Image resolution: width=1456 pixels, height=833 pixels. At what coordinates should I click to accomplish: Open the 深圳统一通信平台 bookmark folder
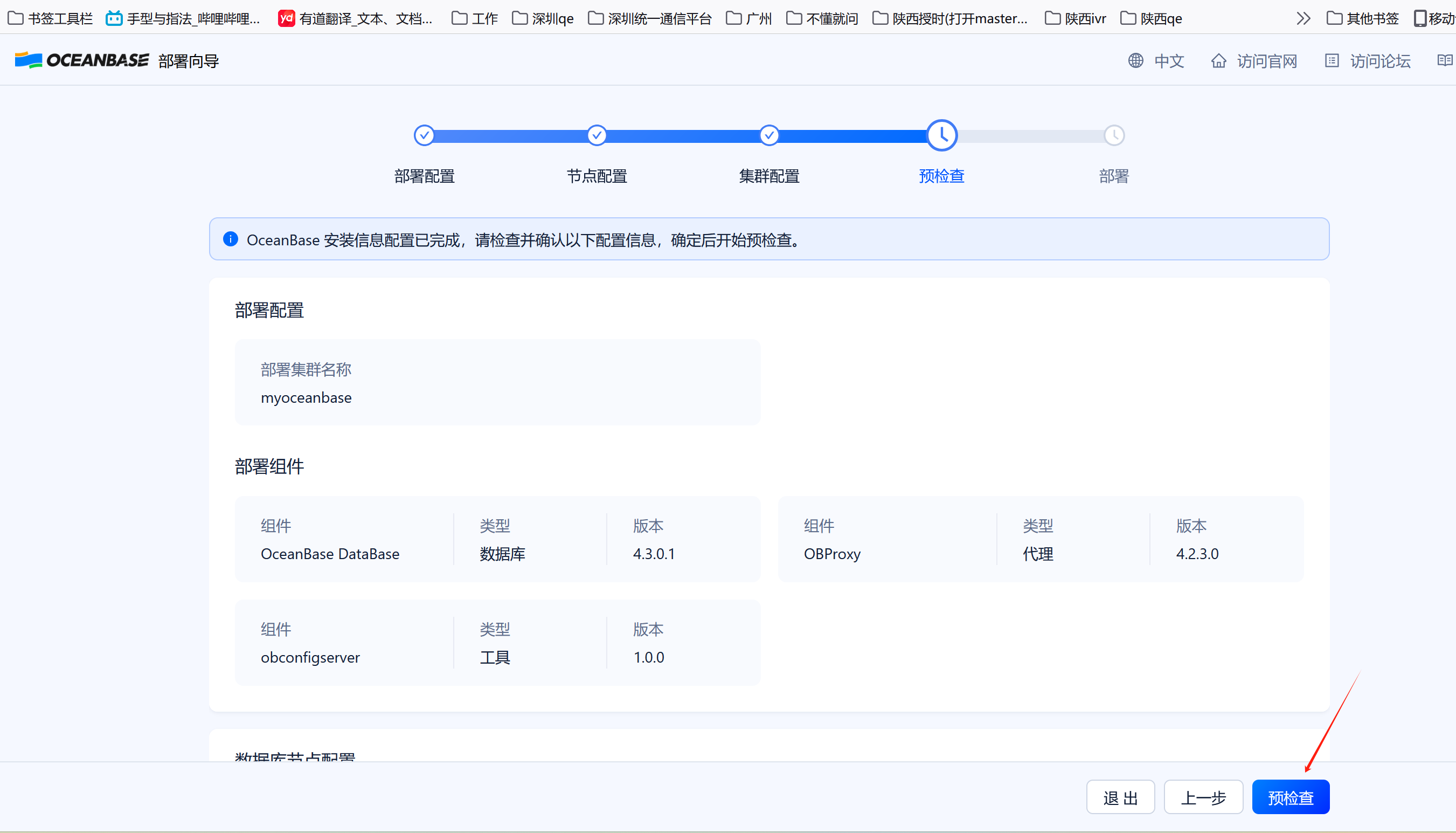point(649,18)
